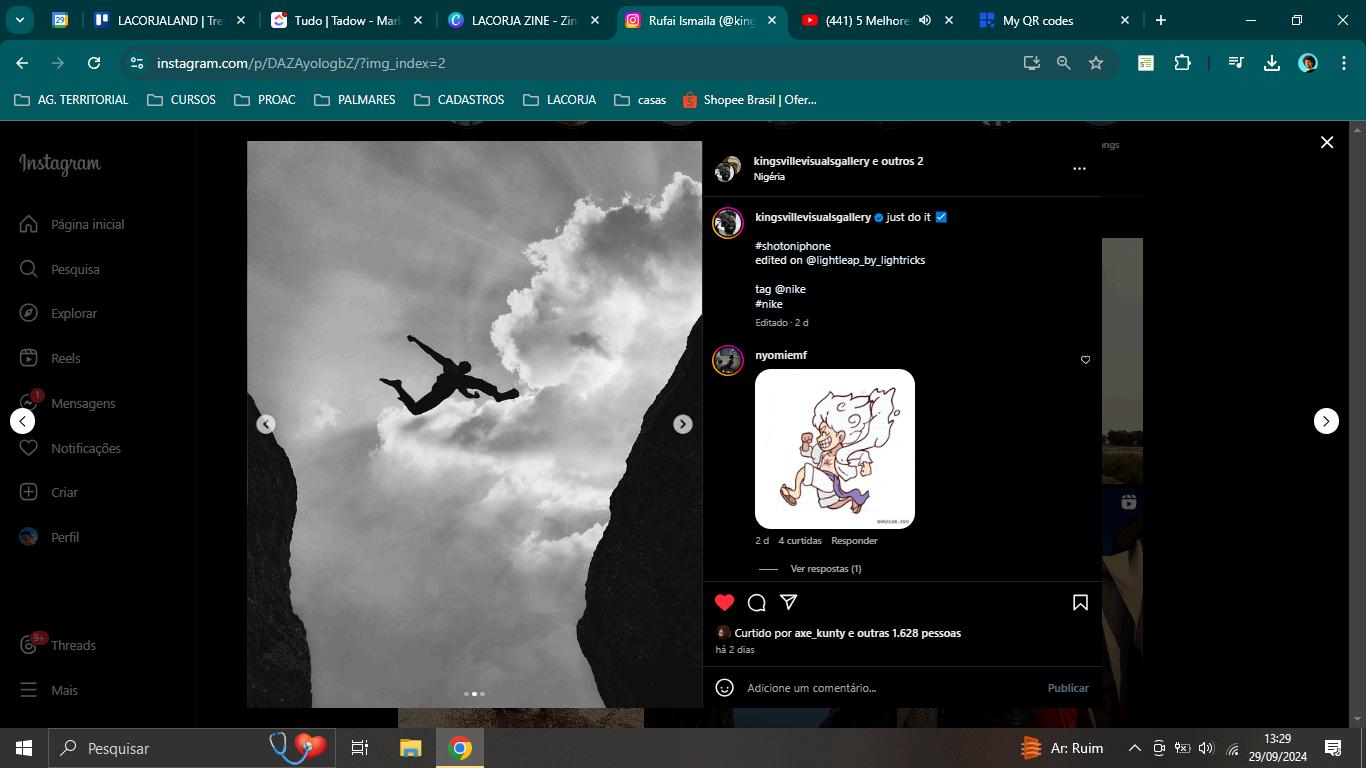Viewport: 1366px width, 768px height.
Task: Switch to the LACORJALAND browser tab
Action: click(x=170, y=20)
